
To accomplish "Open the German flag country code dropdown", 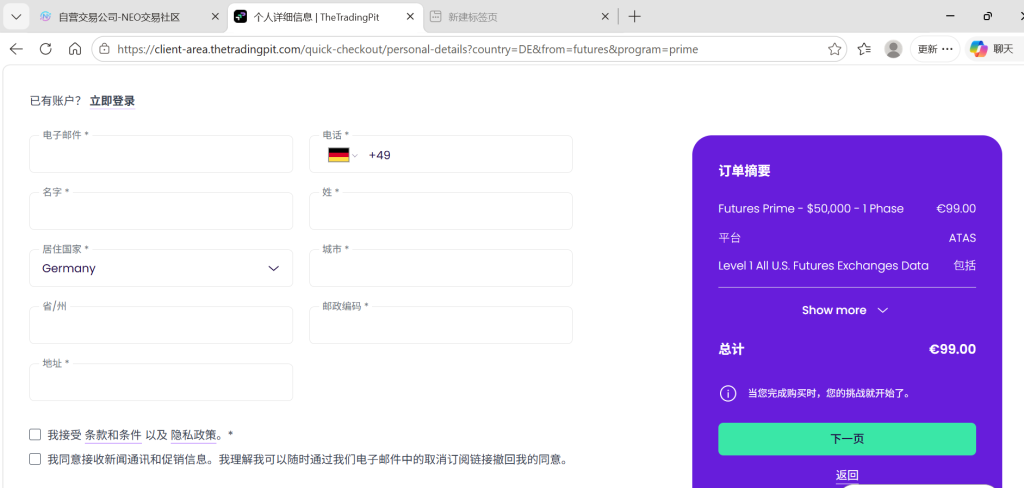I will 343,155.
